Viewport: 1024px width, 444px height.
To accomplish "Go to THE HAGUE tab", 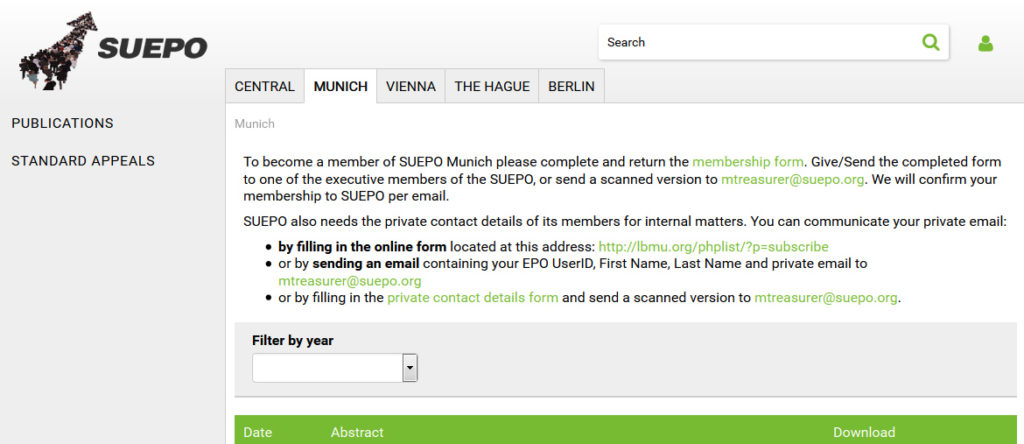I will click(x=492, y=87).
